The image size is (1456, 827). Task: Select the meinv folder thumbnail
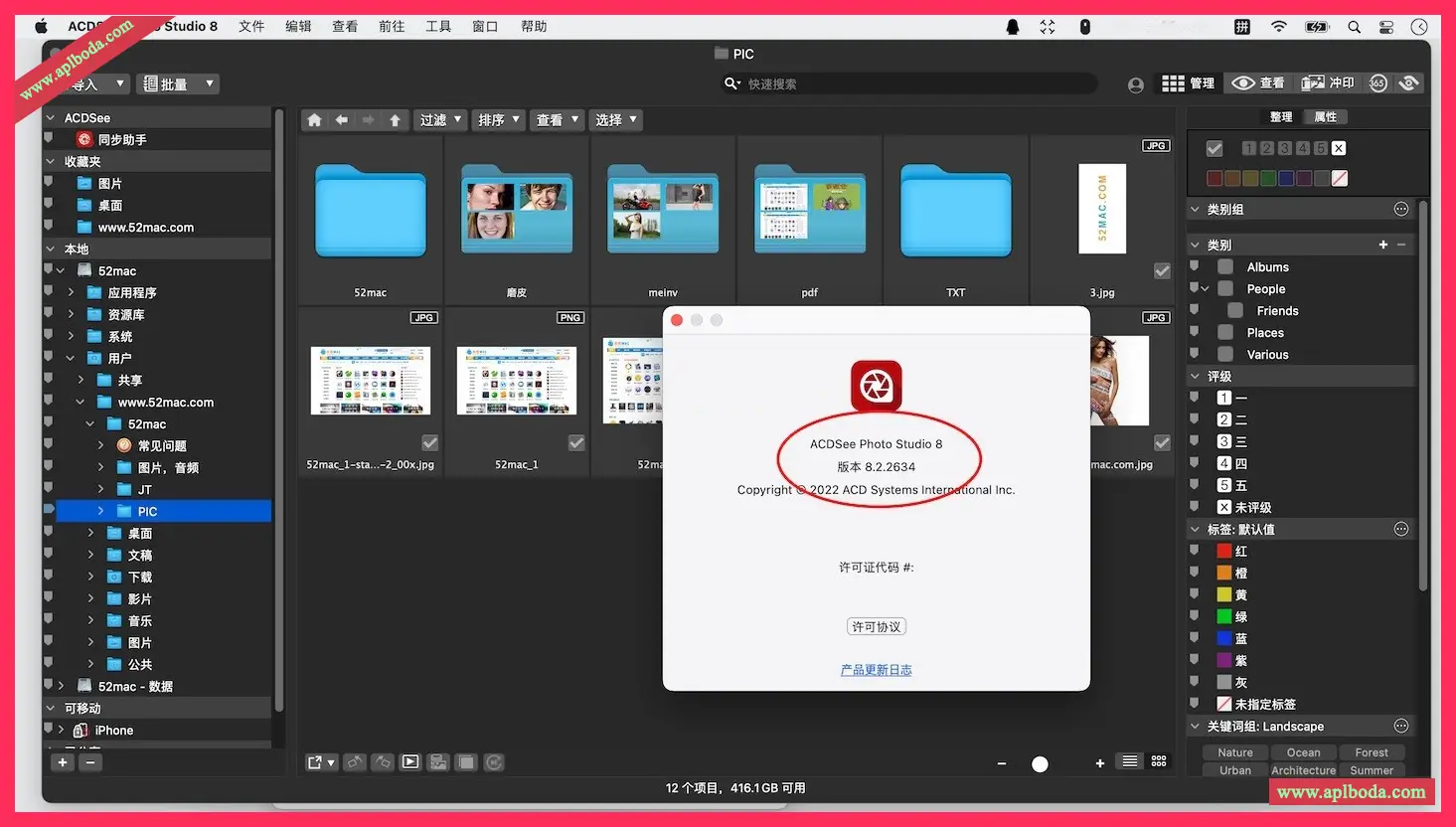[663, 221]
